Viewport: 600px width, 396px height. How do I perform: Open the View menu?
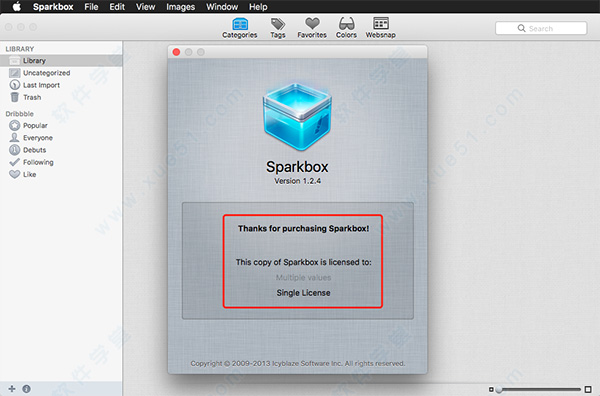point(145,7)
